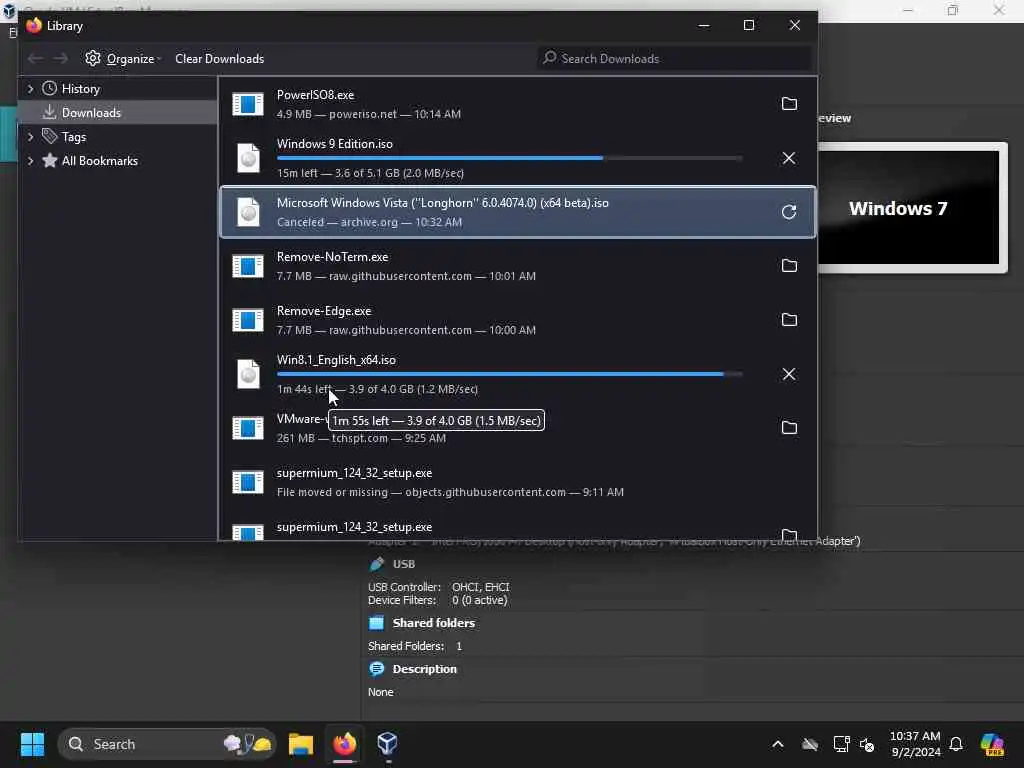Image resolution: width=1024 pixels, height=768 pixels.
Task: Click 'Canceled — archive.org — 10:32 AM' status text
Action: tap(369, 223)
